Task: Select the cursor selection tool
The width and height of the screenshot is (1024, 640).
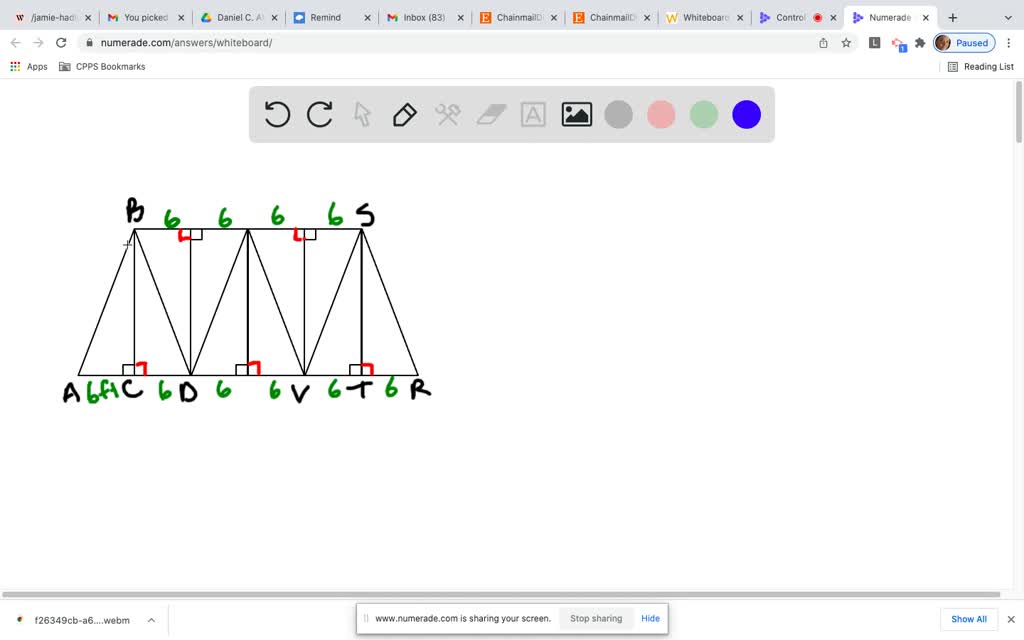Action: click(362, 114)
